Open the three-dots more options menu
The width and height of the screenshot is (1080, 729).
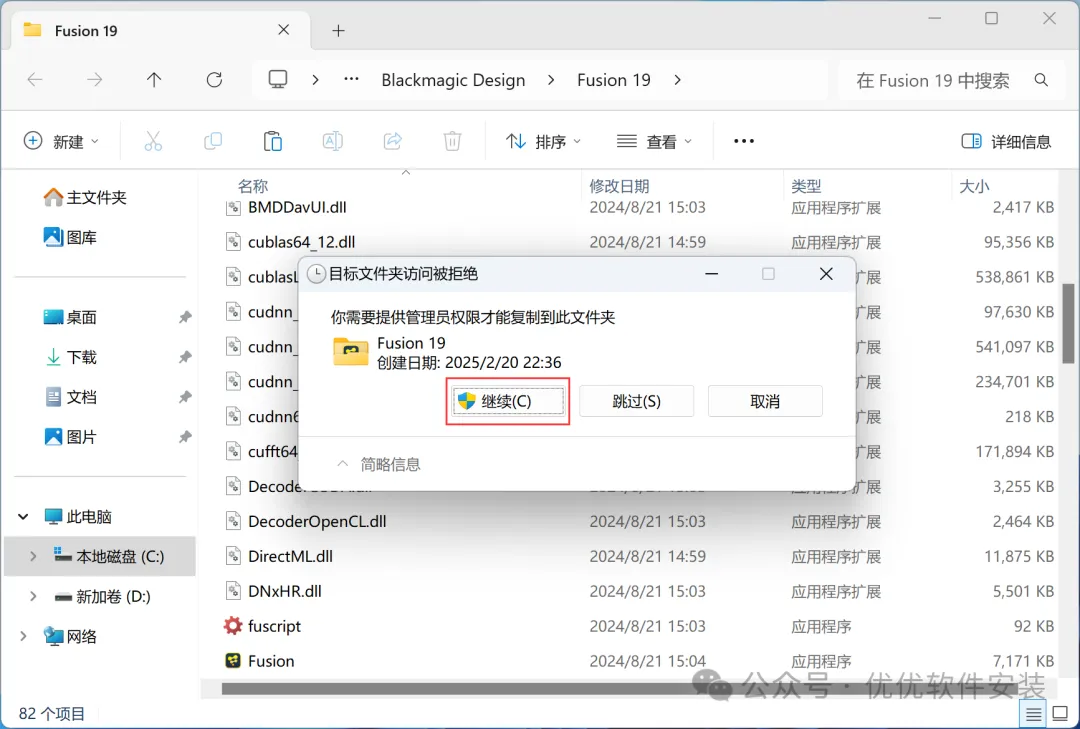[x=744, y=141]
